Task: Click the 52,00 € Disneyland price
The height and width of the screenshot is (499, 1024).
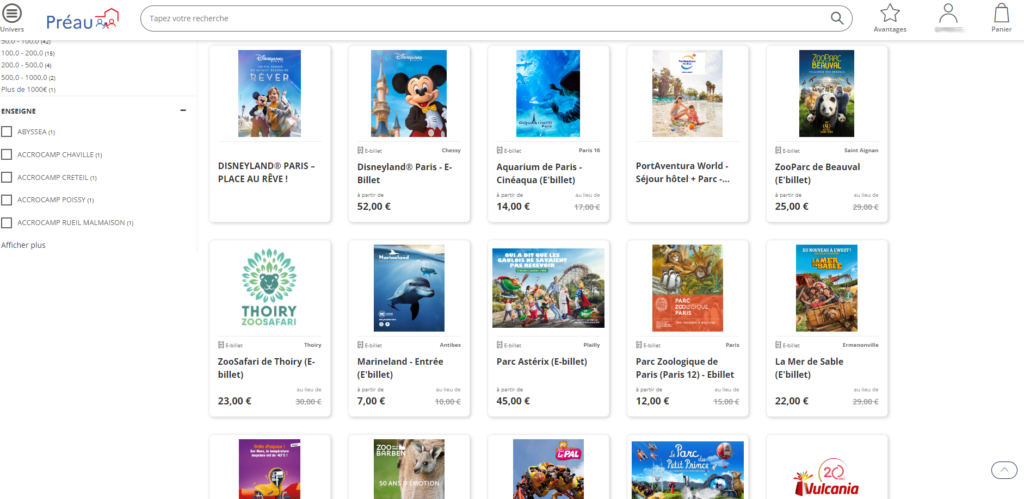Action: point(374,206)
